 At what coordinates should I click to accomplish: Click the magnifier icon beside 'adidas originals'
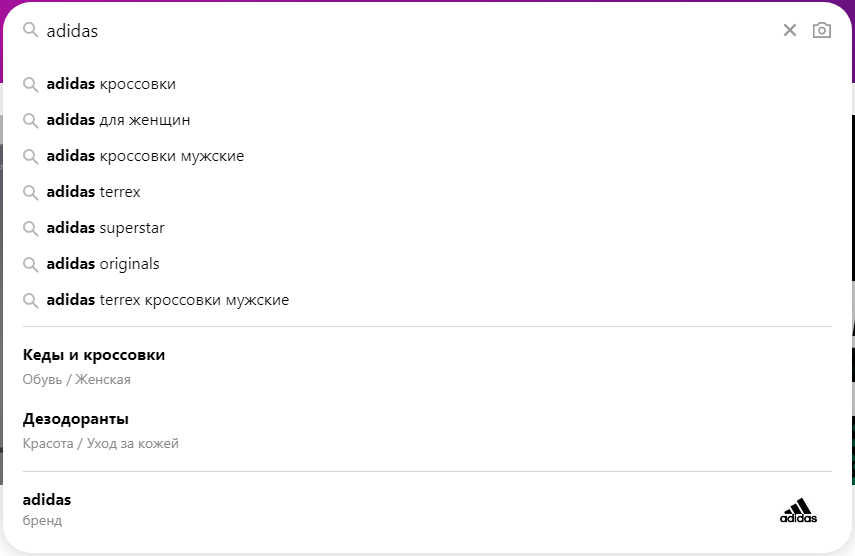coord(31,264)
